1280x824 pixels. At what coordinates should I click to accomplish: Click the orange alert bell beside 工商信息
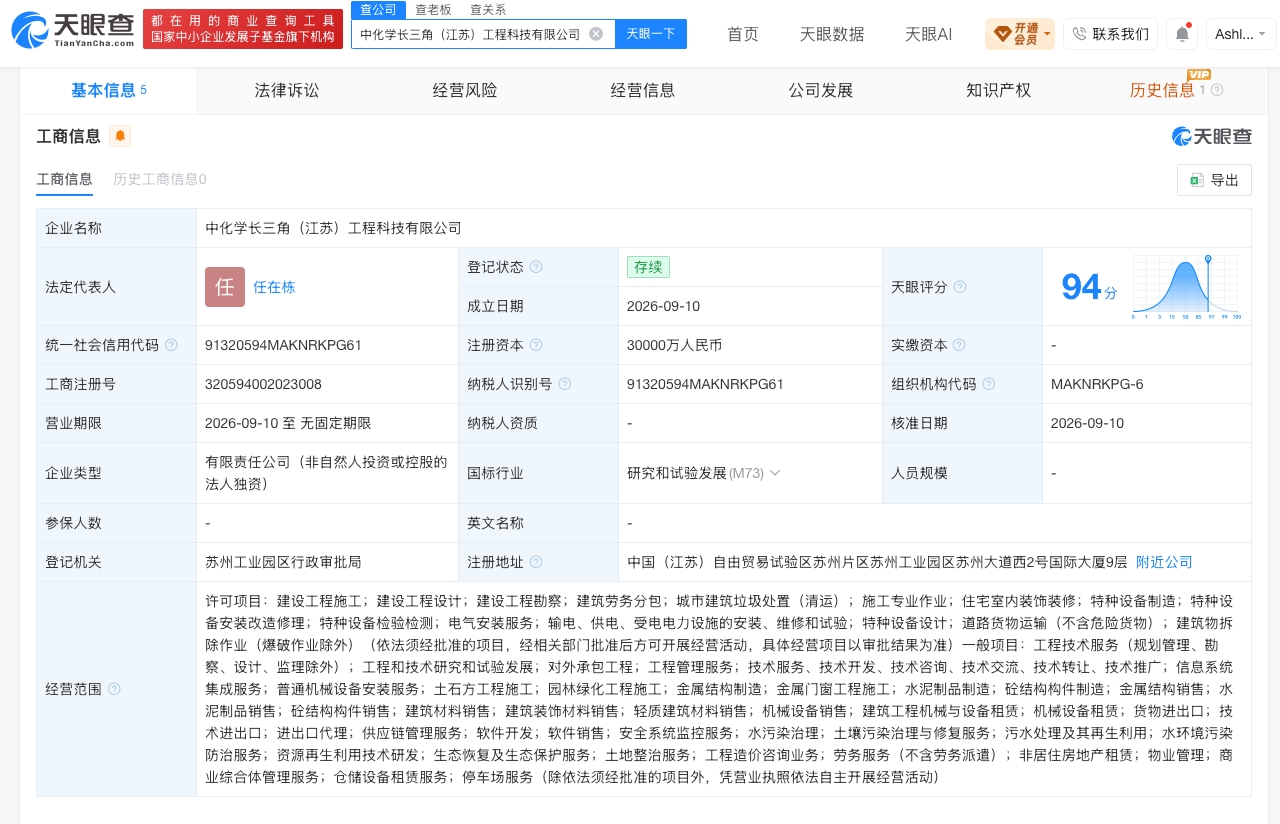[x=120, y=136]
